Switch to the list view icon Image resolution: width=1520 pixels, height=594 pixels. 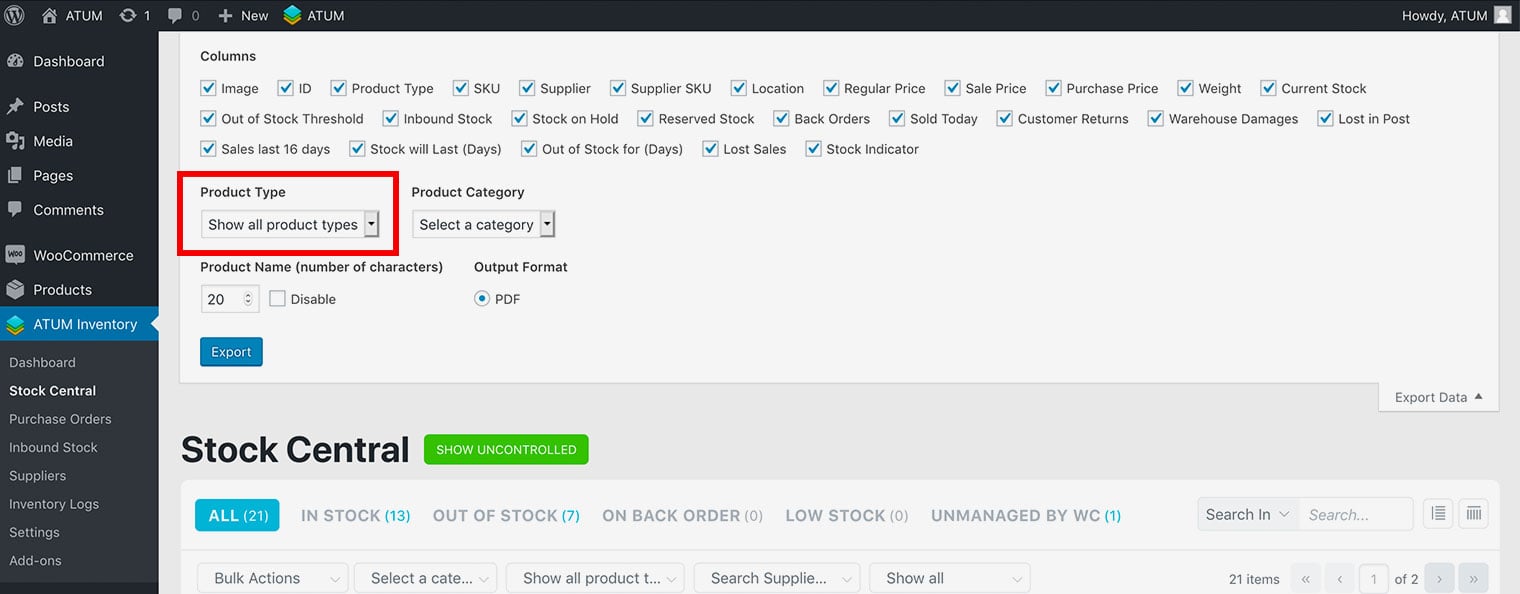(x=1438, y=514)
